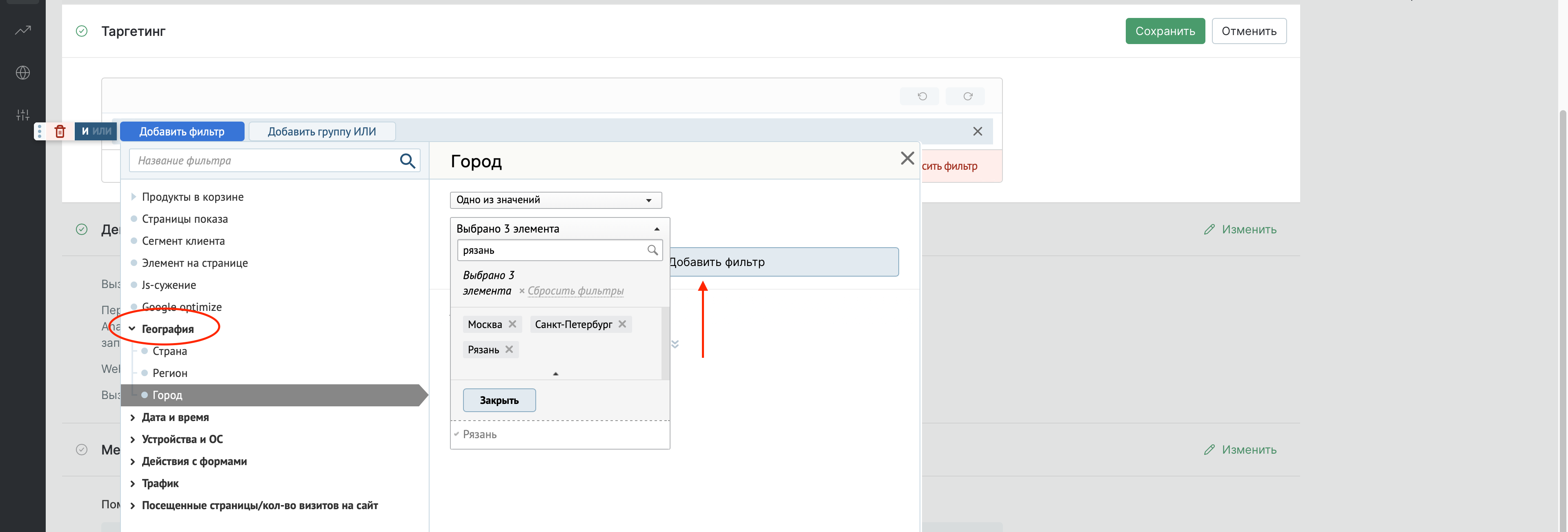Collapse the Выбрано 3 элемента dropdown

click(x=559, y=228)
